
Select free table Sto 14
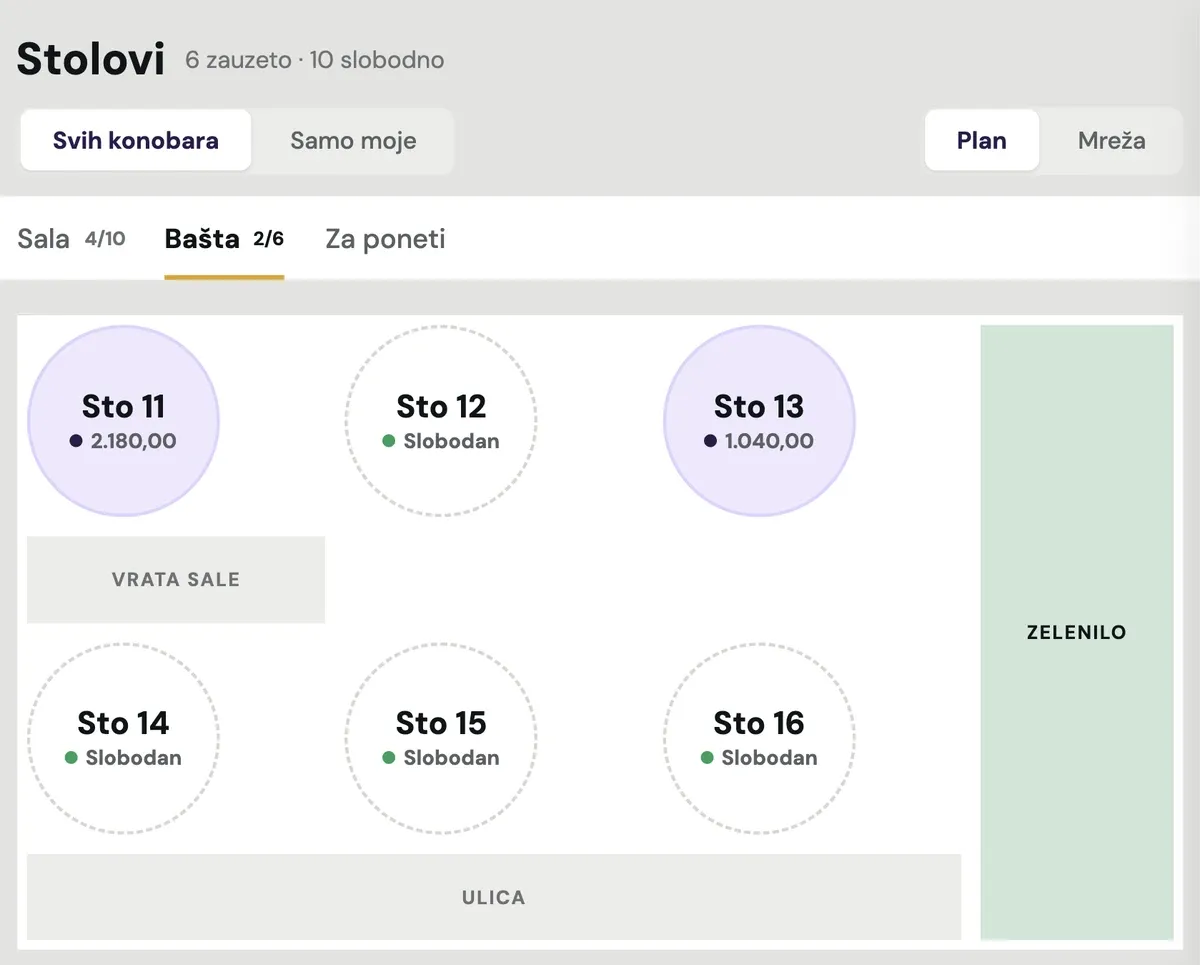[123, 738]
